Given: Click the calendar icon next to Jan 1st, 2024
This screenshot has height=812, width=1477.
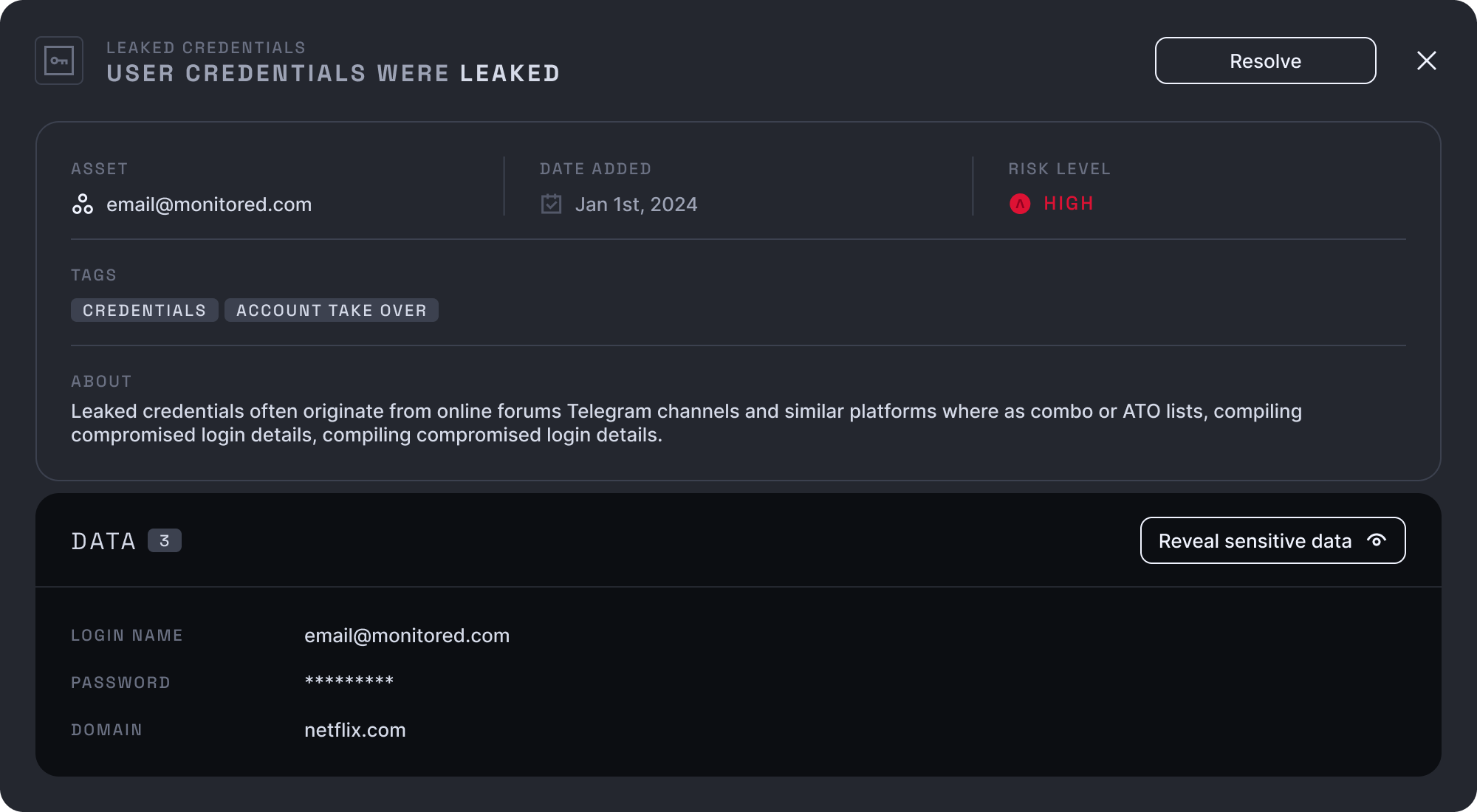Looking at the screenshot, I should pyautogui.click(x=552, y=204).
